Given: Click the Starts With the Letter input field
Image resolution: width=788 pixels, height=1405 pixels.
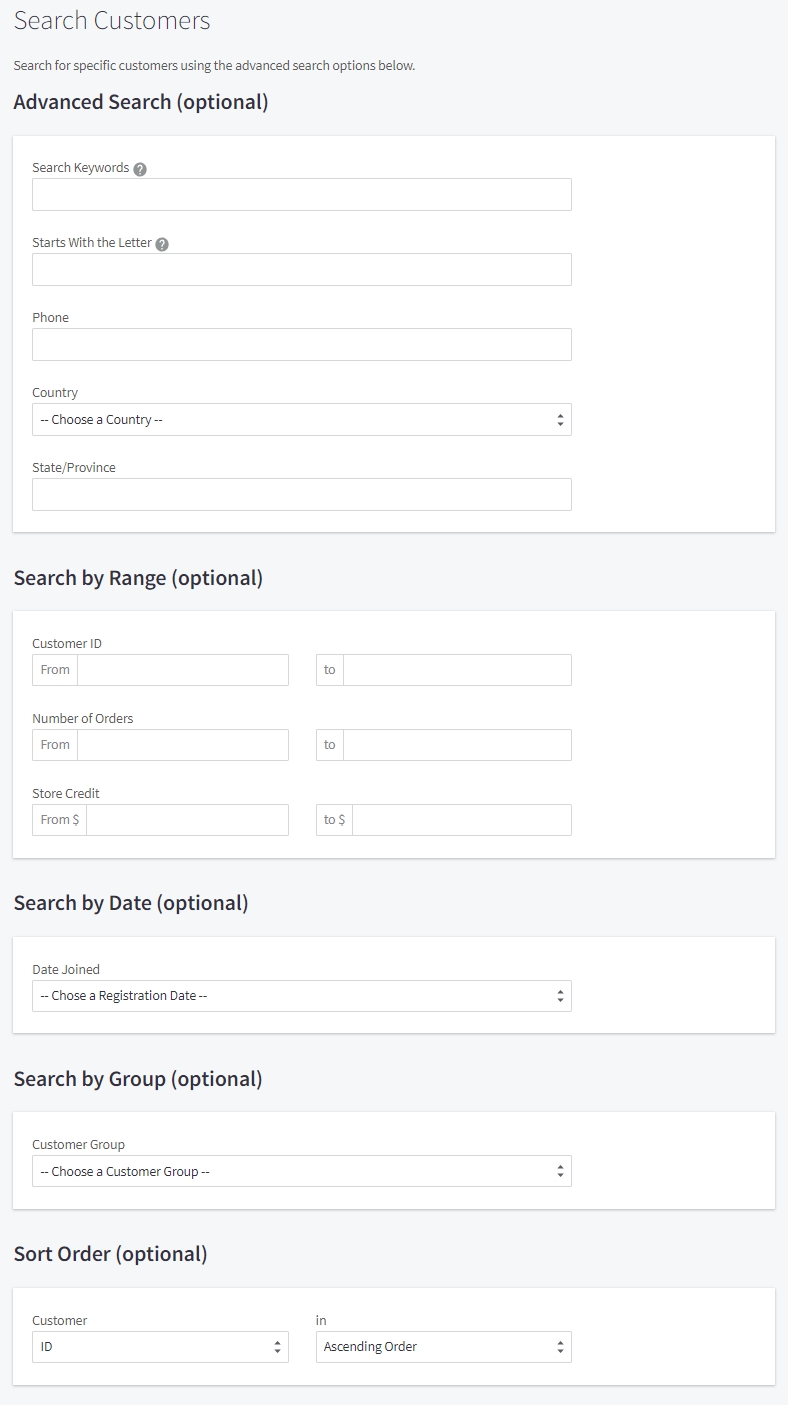Looking at the screenshot, I should tap(300, 269).
